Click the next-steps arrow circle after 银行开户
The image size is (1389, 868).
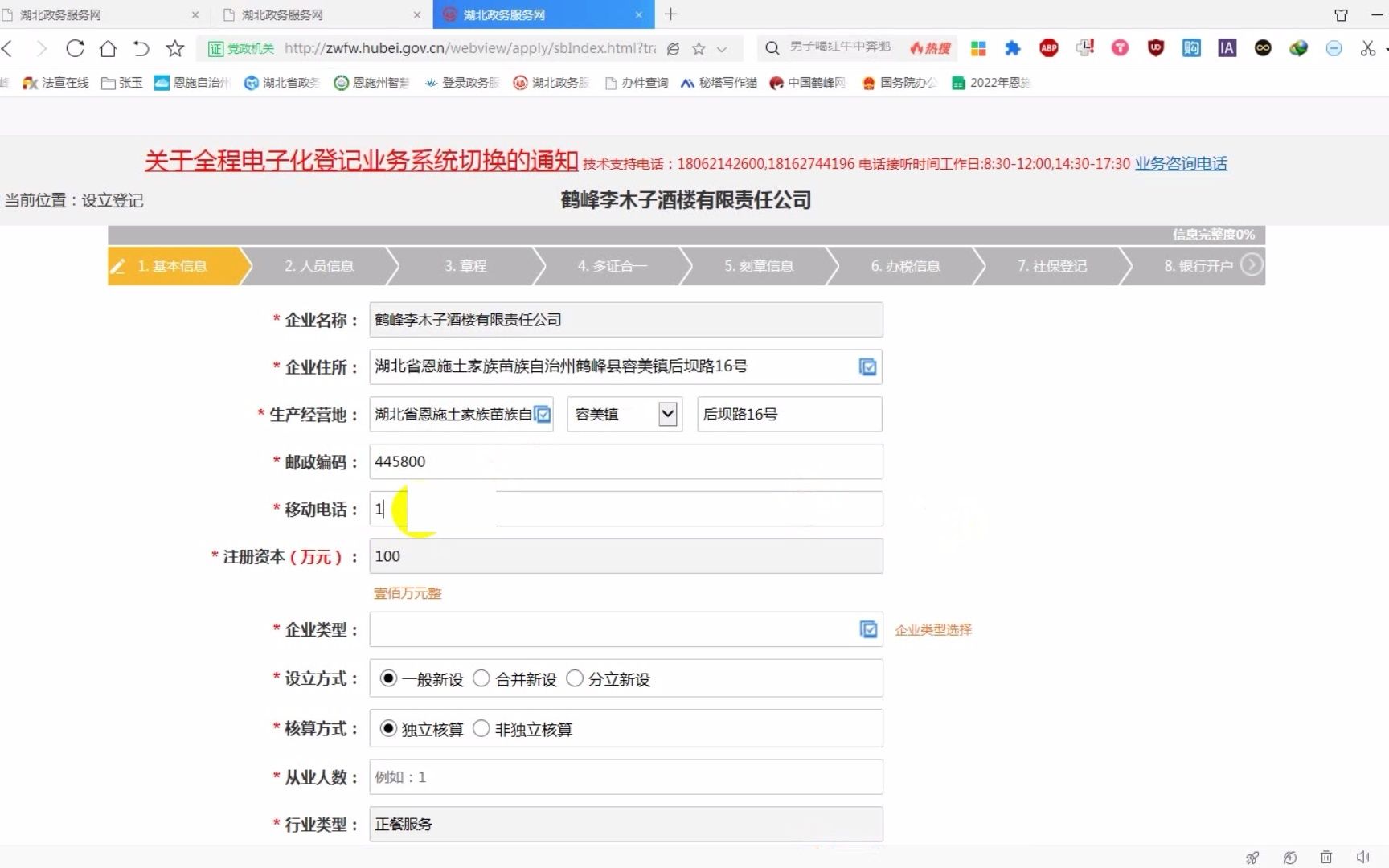(1251, 264)
